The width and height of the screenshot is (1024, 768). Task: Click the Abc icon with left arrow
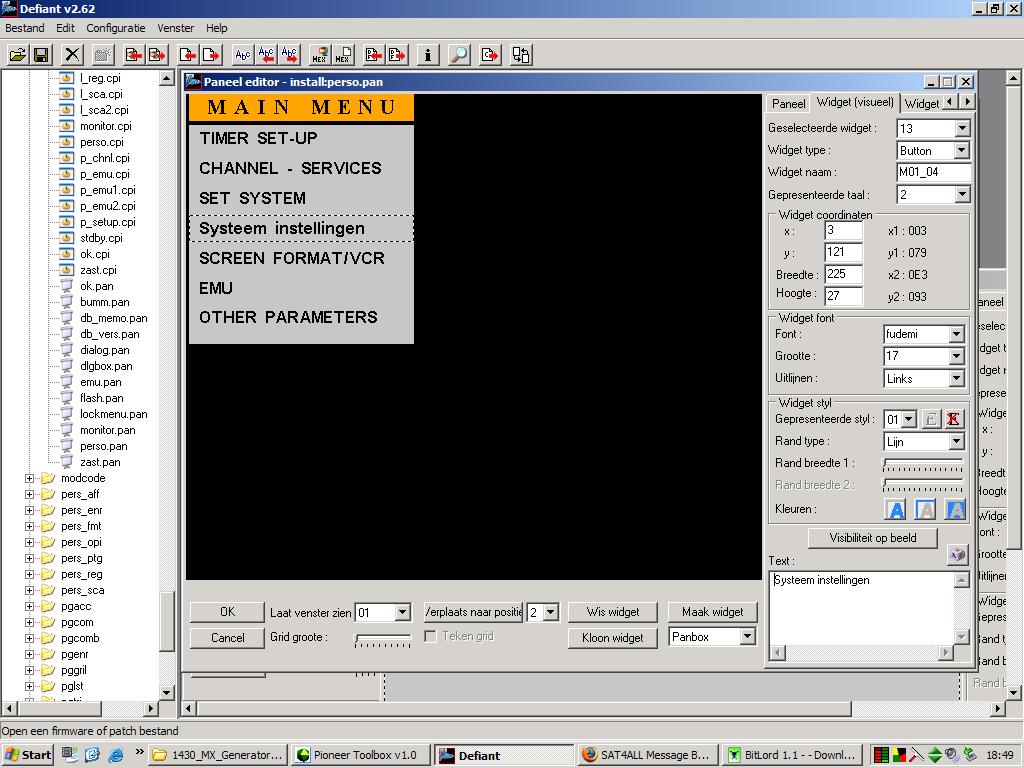click(266, 55)
